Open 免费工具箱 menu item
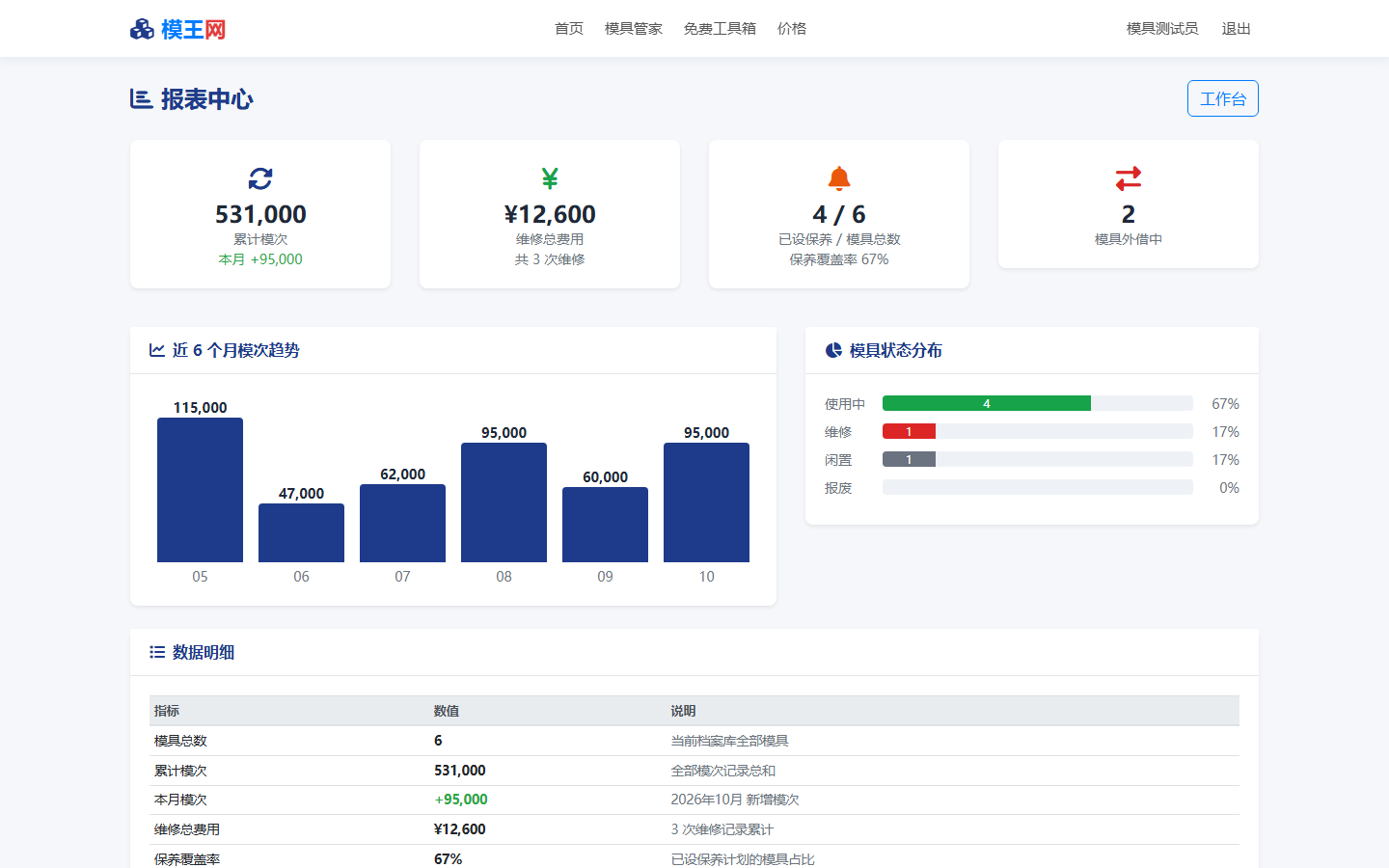 pyautogui.click(x=720, y=29)
